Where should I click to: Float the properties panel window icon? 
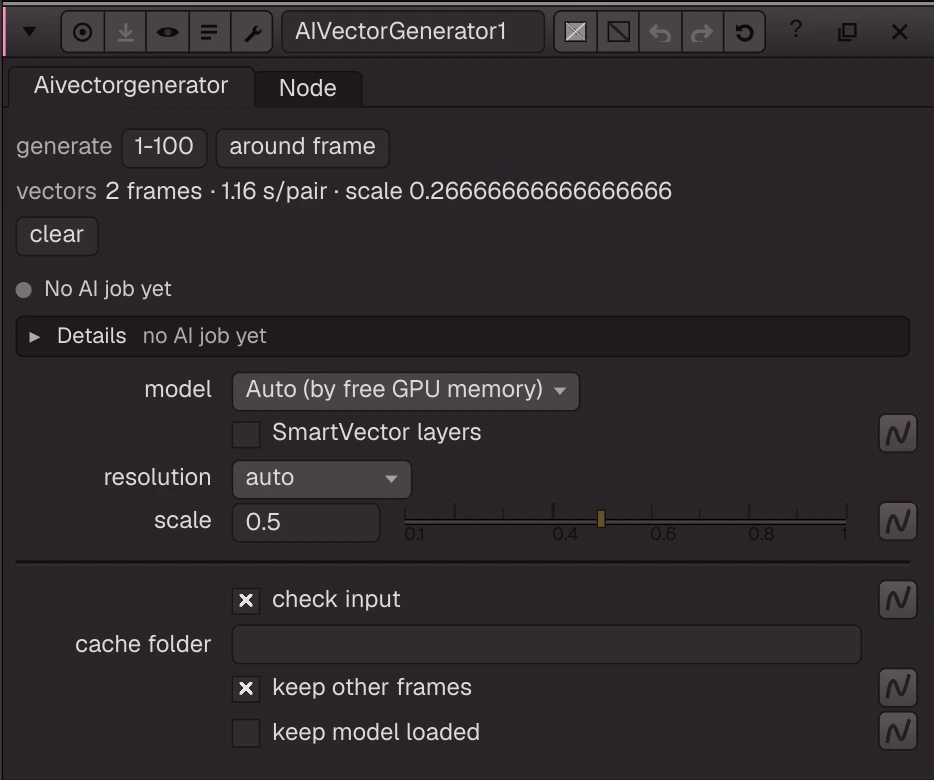pos(847,32)
